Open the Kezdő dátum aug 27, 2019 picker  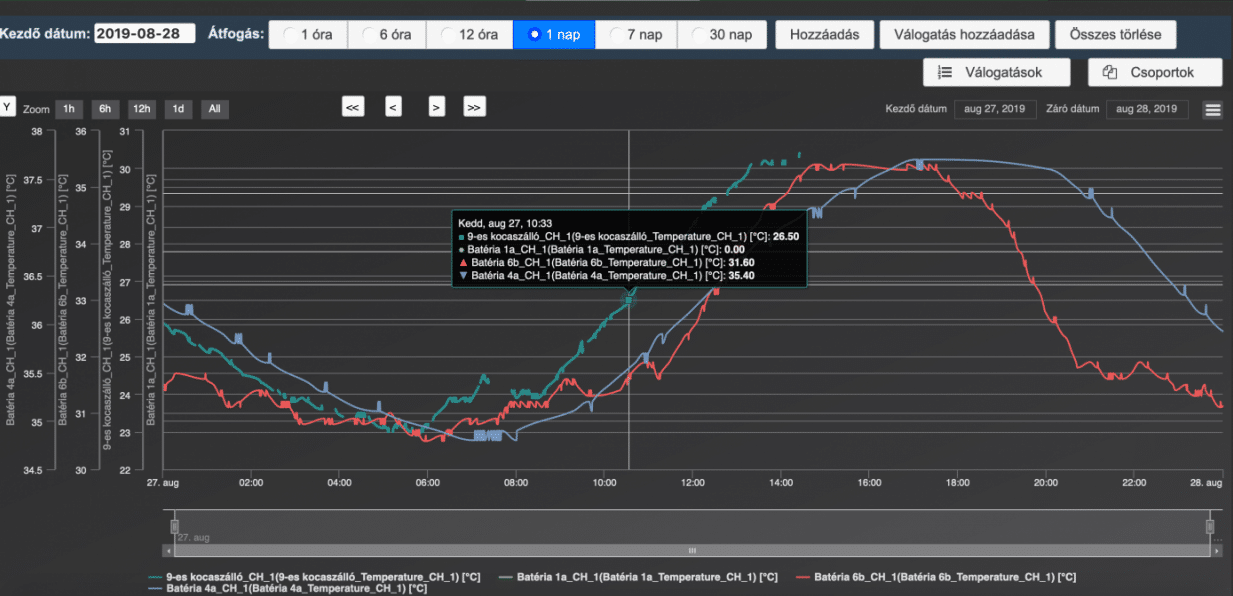click(995, 109)
